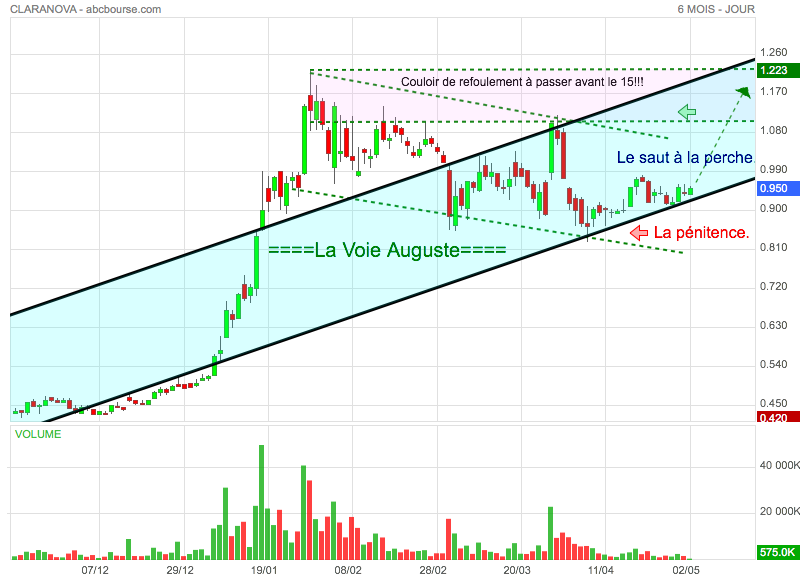This screenshot has width=800, height=580.
Task: Click the 0.720 price axis label
Action: [773, 287]
